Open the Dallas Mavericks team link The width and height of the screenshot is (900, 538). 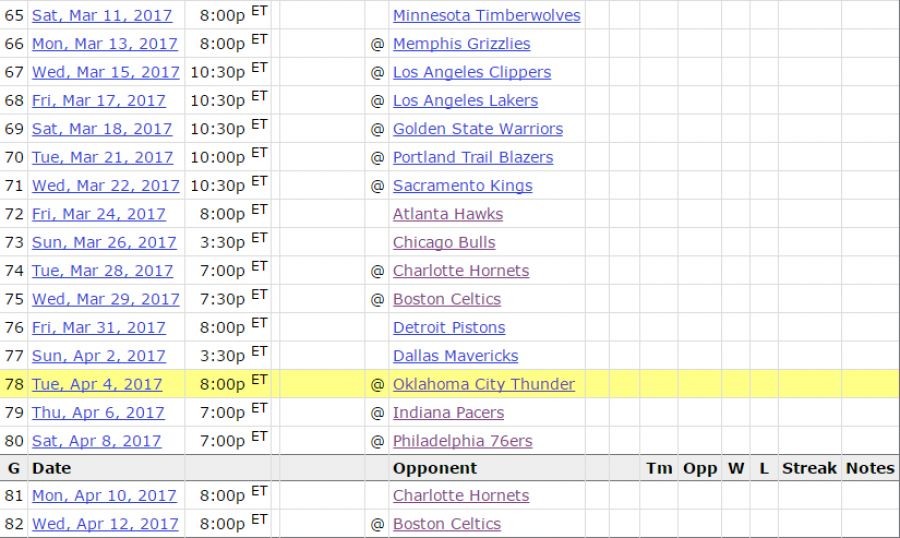point(455,356)
